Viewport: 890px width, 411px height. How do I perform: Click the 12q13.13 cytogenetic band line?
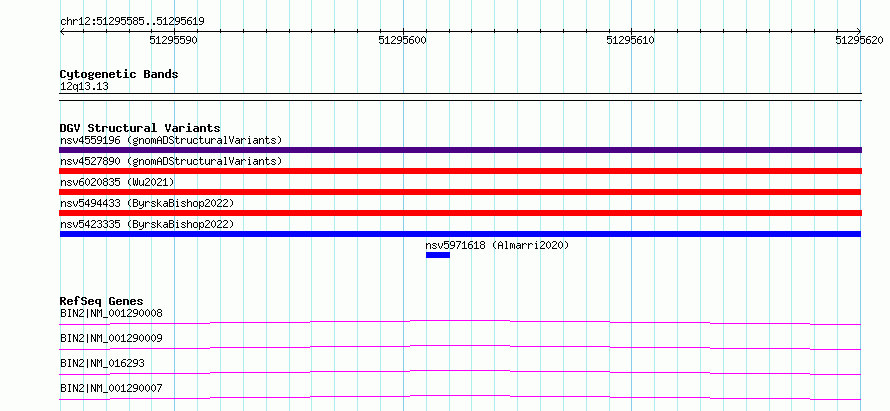[x=460, y=97]
